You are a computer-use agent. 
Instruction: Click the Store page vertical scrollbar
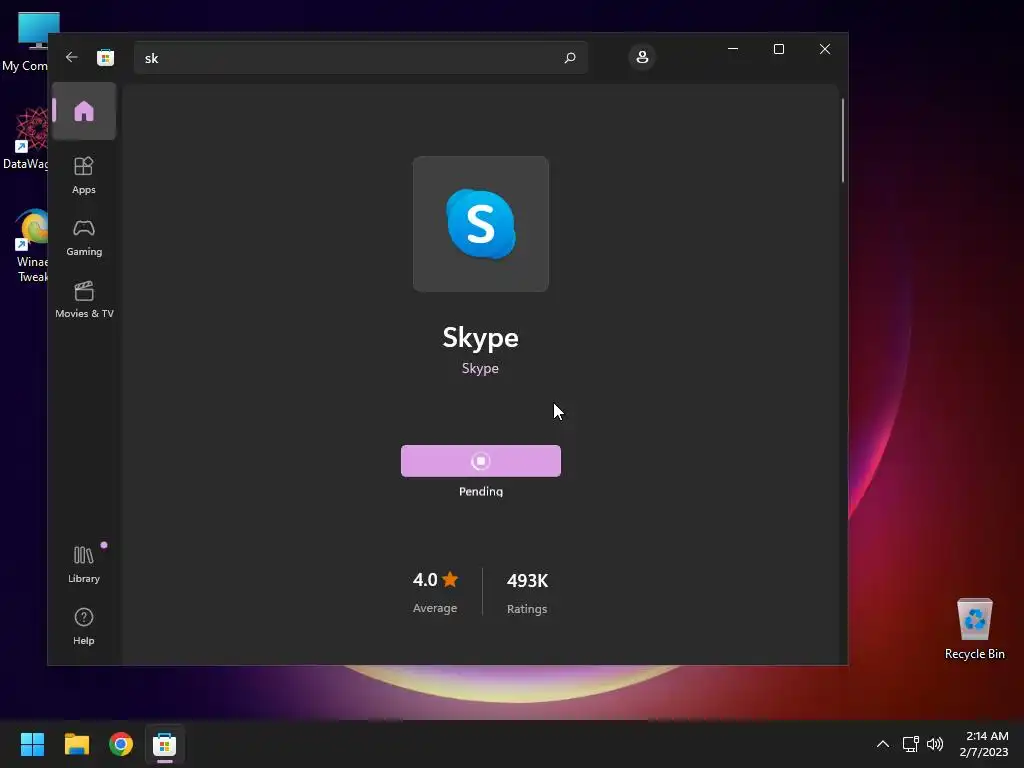click(842, 140)
